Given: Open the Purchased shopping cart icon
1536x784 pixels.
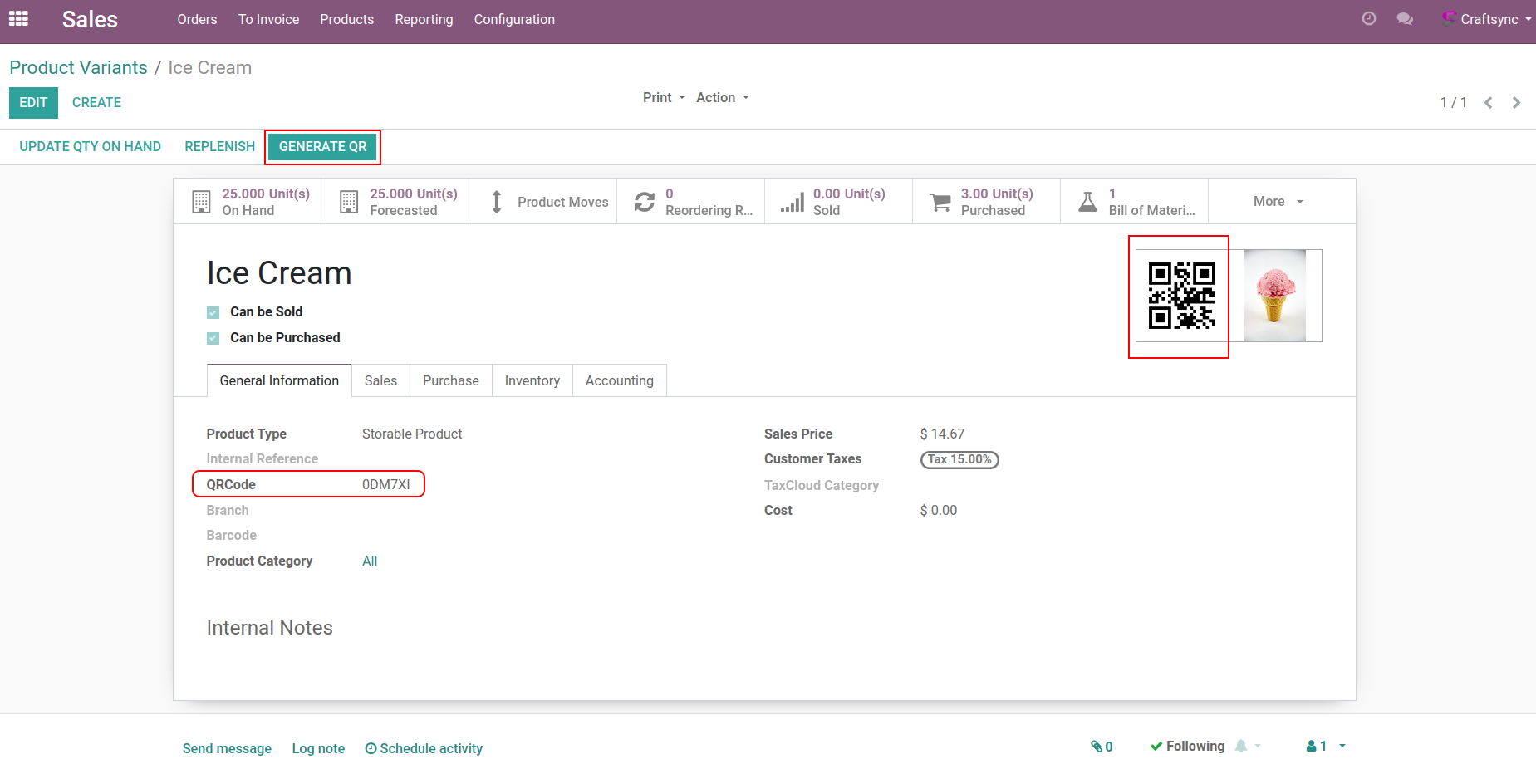Looking at the screenshot, I should point(940,202).
